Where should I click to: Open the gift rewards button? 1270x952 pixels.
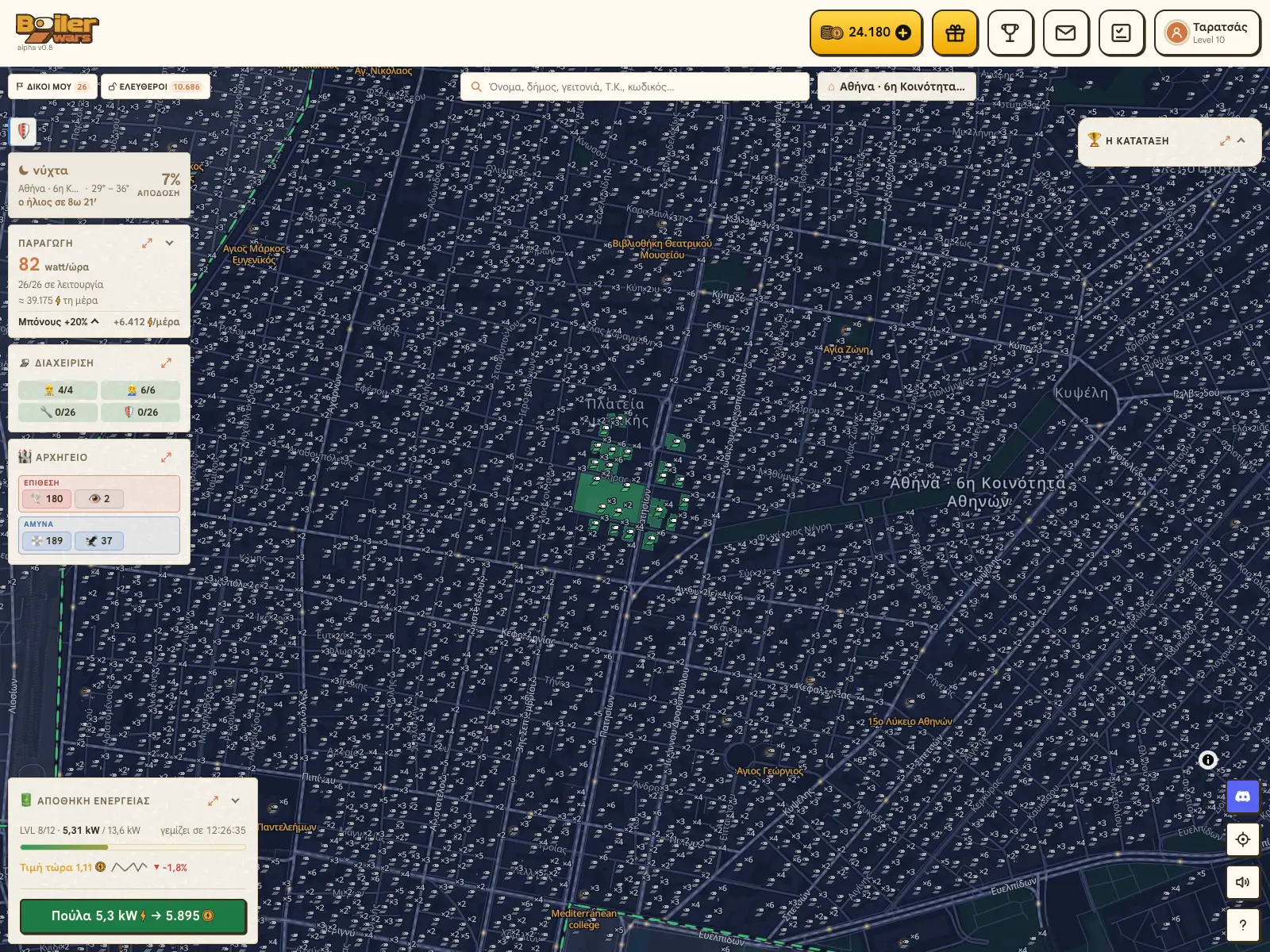point(955,33)
